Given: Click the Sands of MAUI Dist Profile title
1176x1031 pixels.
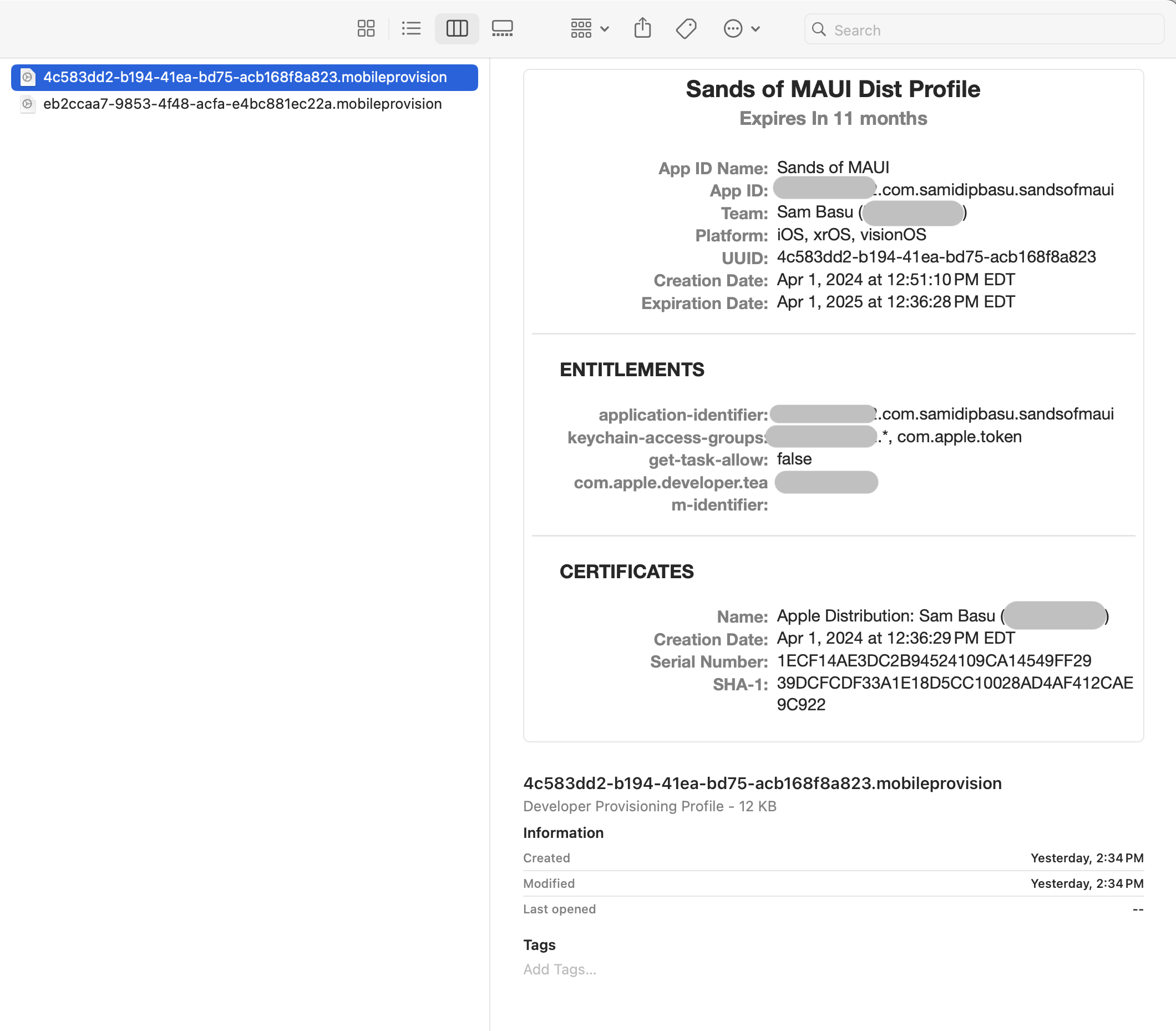Looking at the screenshot, I should coord(833,89).
